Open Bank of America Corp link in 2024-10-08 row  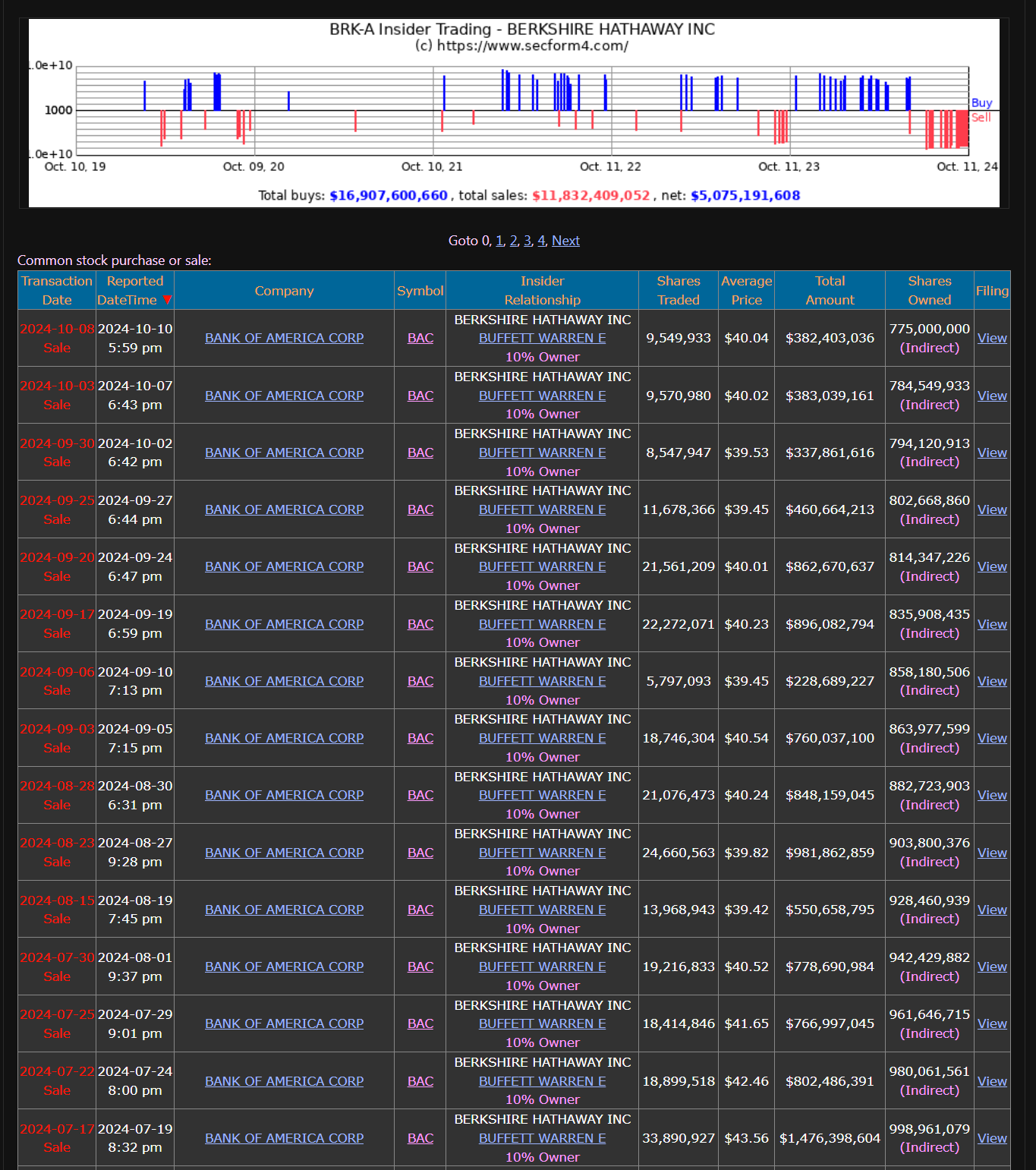pos(284,338)
